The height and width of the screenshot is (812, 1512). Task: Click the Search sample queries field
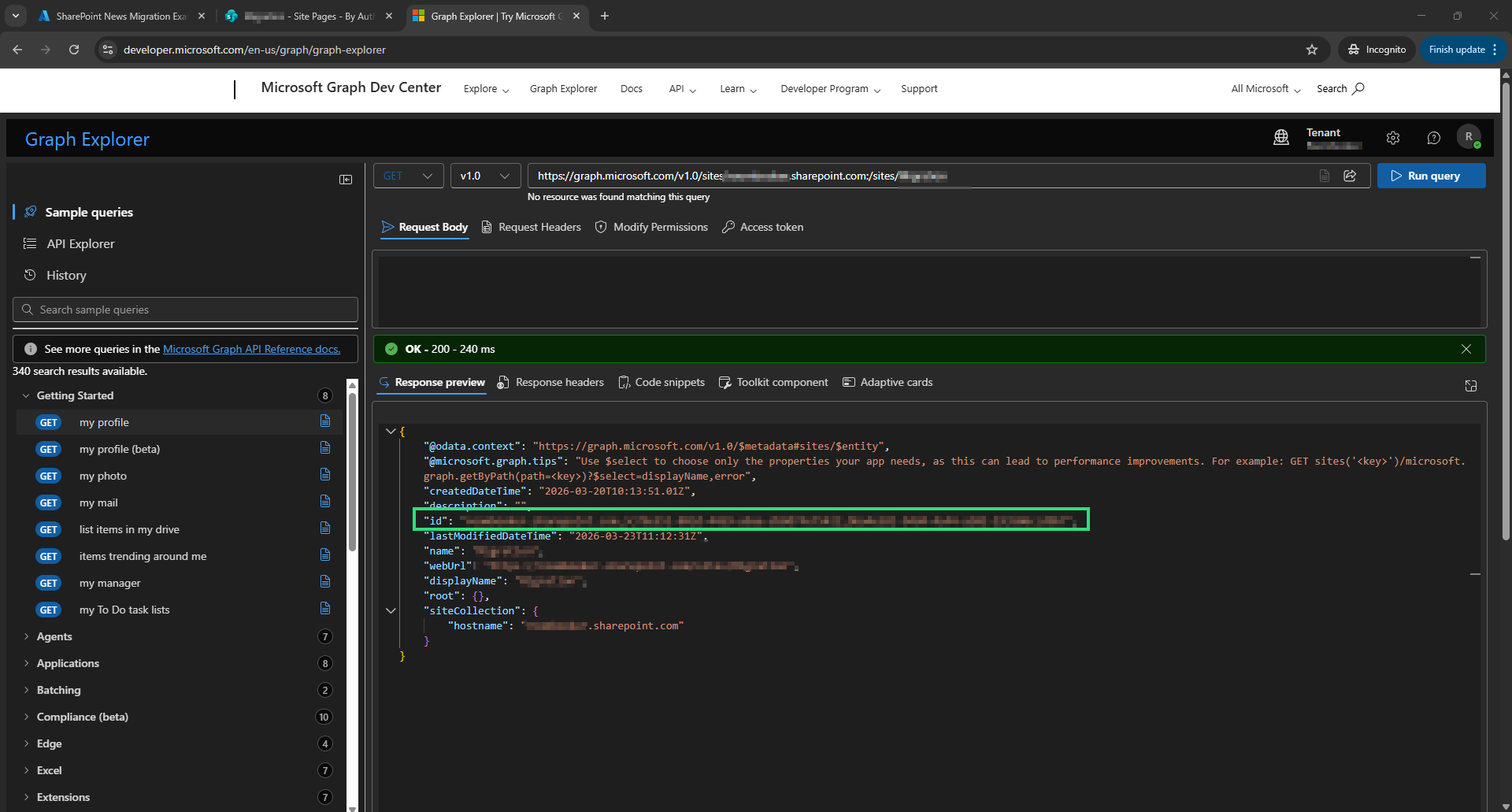tap(186, 310)
